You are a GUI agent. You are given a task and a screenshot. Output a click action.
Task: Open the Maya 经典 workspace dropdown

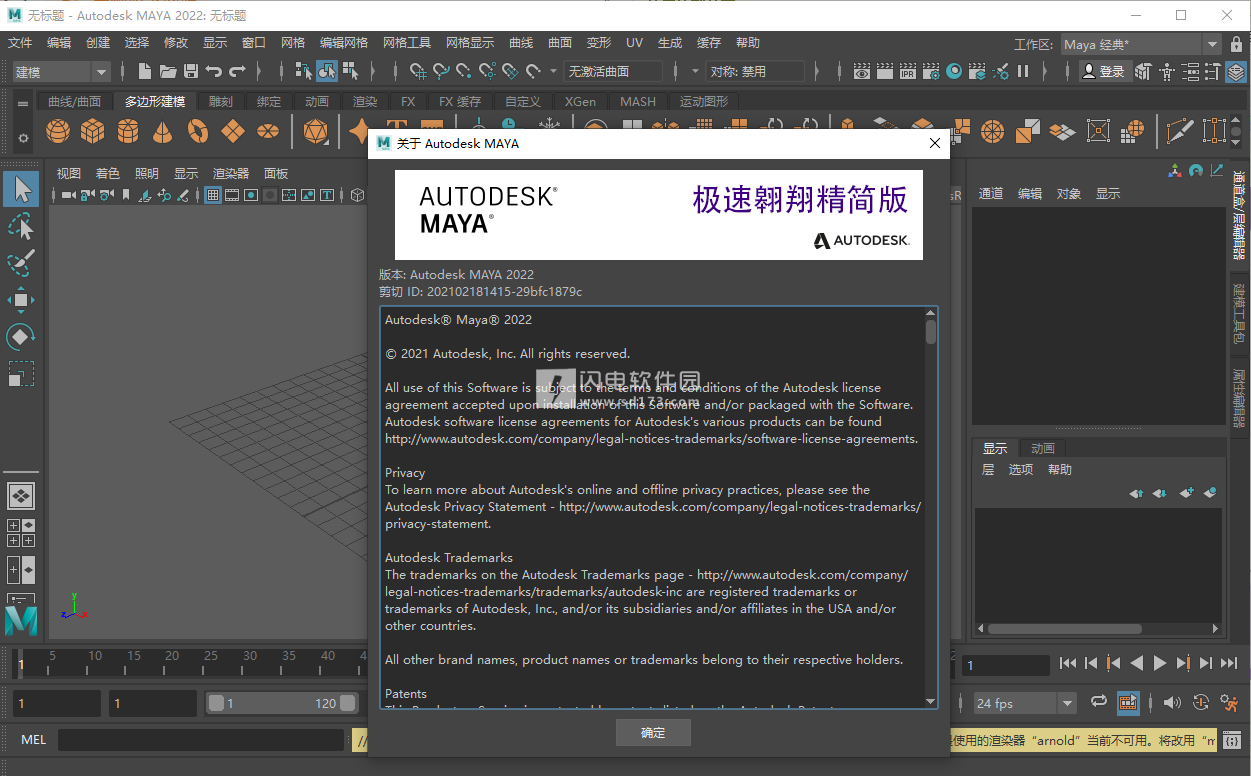1141,44
